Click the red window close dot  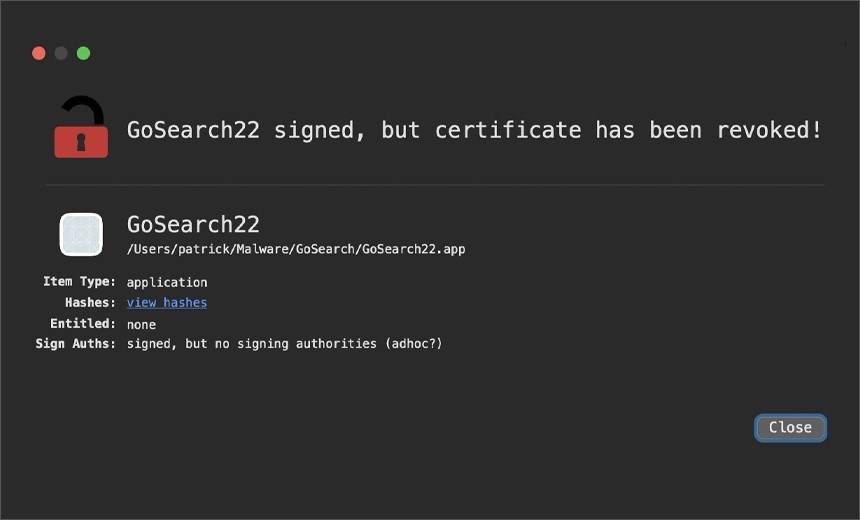(39, 53)
